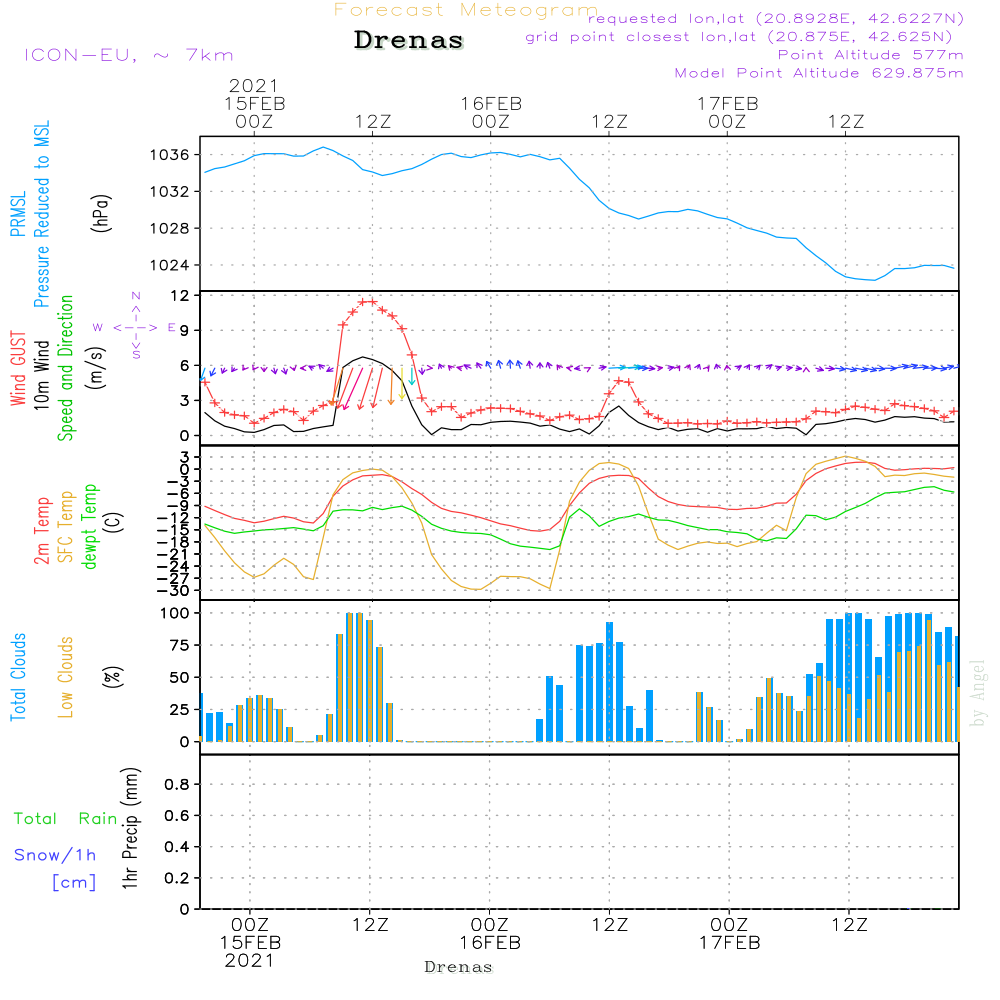The height and width of the screenshot is (1000, 1000).
Task: Click 'Model Point Altitude 629.875m' text
Action: tap(819, 73)
